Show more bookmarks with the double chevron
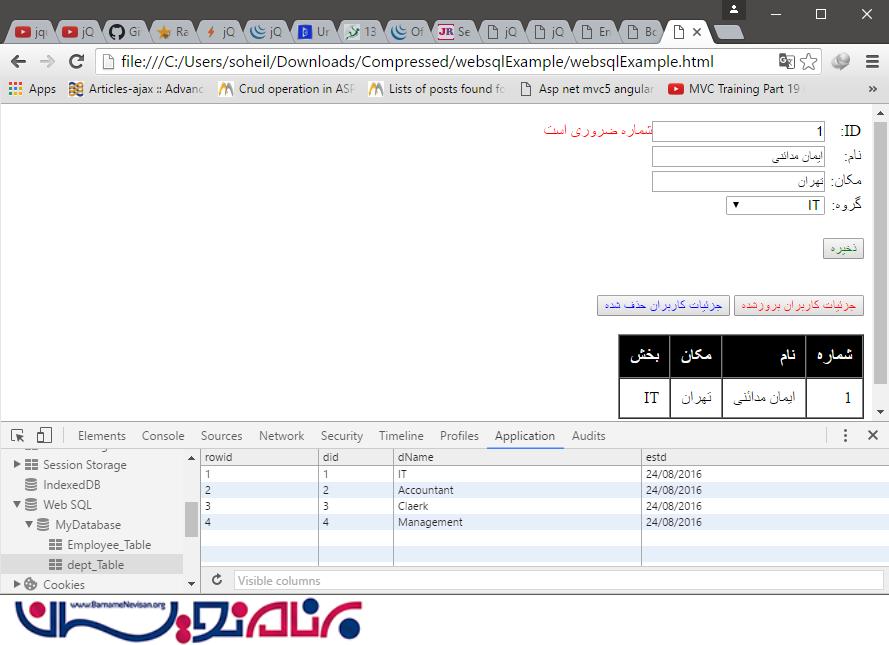Image resolution: width=889 pixels, height=645 pixels. point(873,89)
